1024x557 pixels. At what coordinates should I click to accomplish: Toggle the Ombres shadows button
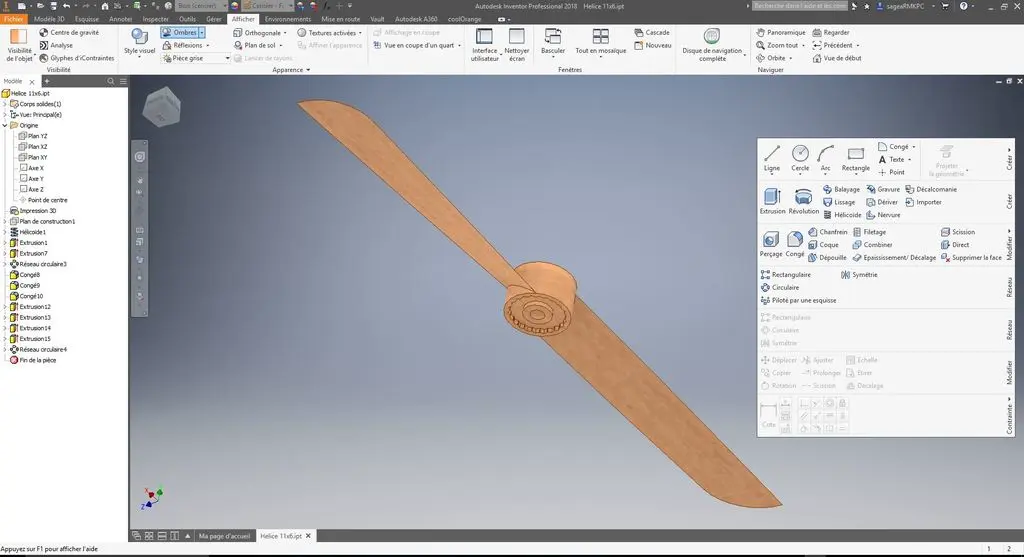coord(179,32)
